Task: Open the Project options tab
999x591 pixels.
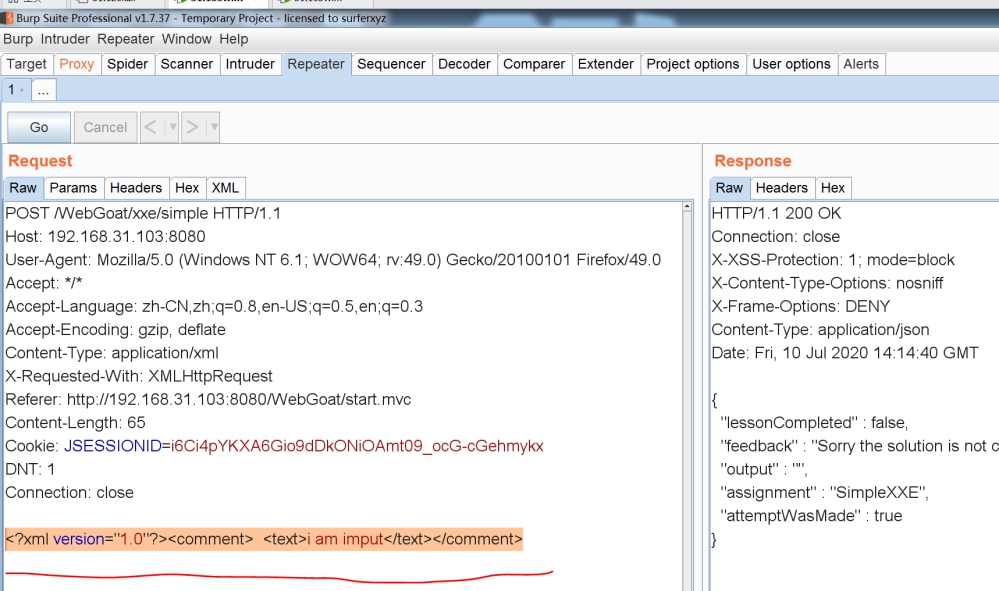Action: tap(693, 64)
